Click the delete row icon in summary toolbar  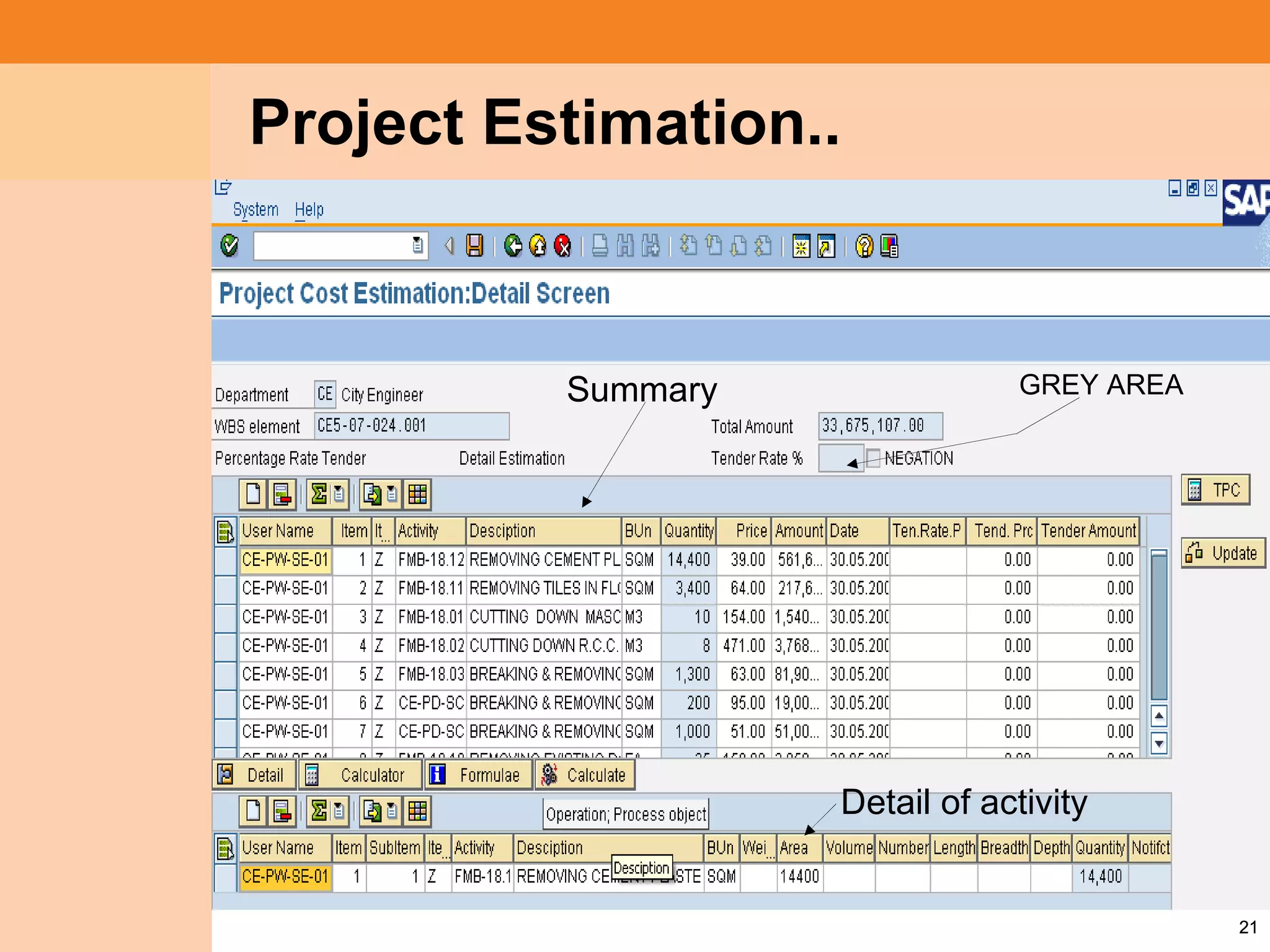click(x=282, y=494)
